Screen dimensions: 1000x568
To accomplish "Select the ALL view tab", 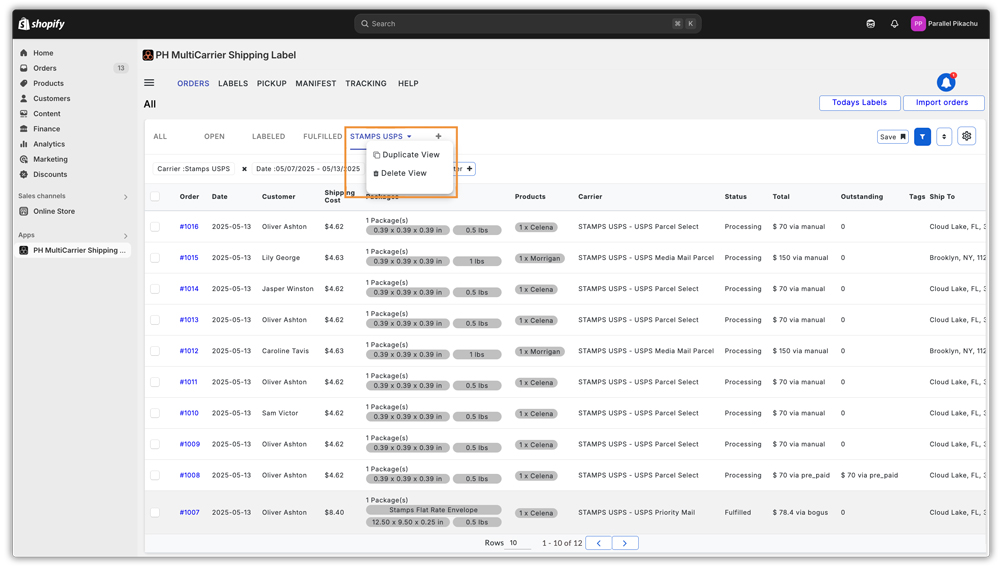I will coord(160,136).
